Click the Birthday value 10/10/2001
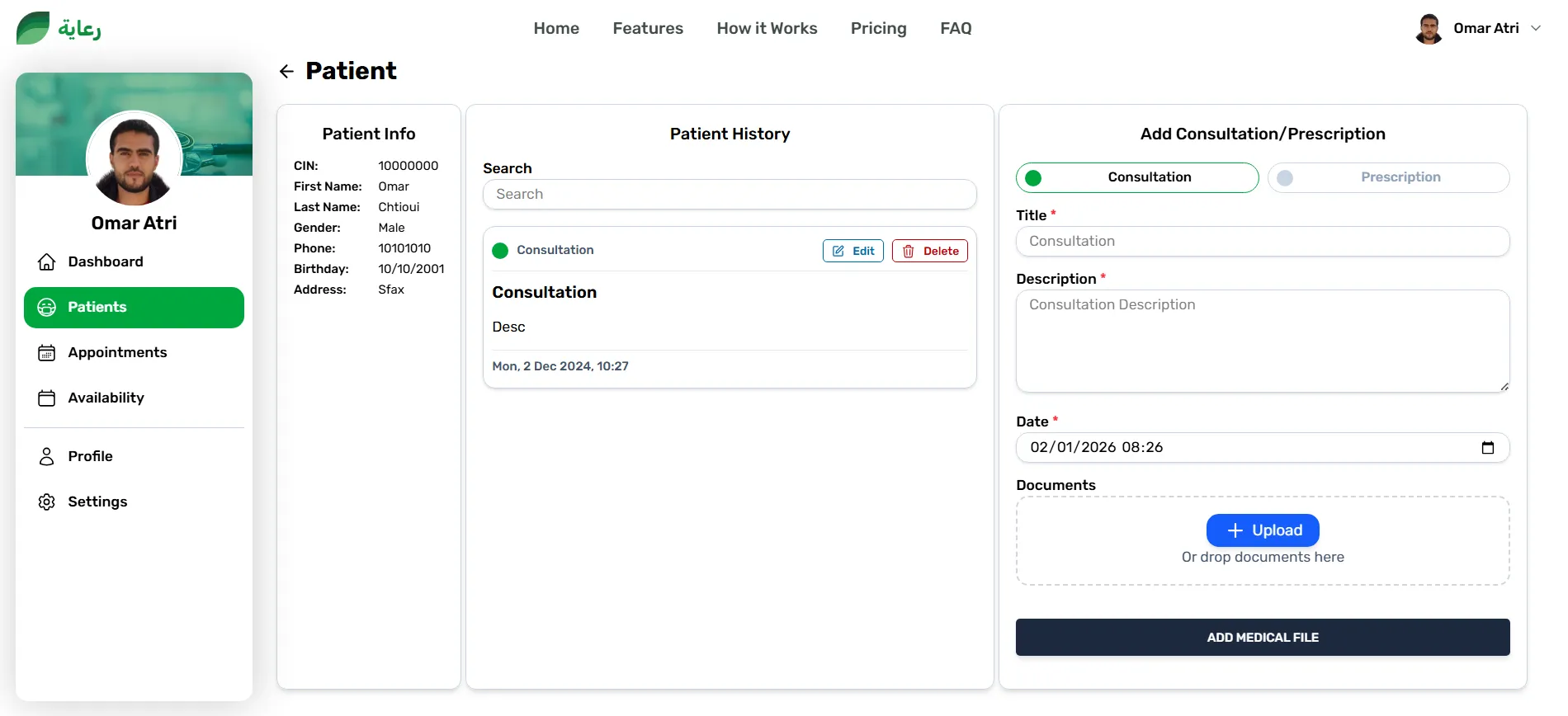 click(x=411, y=269)
